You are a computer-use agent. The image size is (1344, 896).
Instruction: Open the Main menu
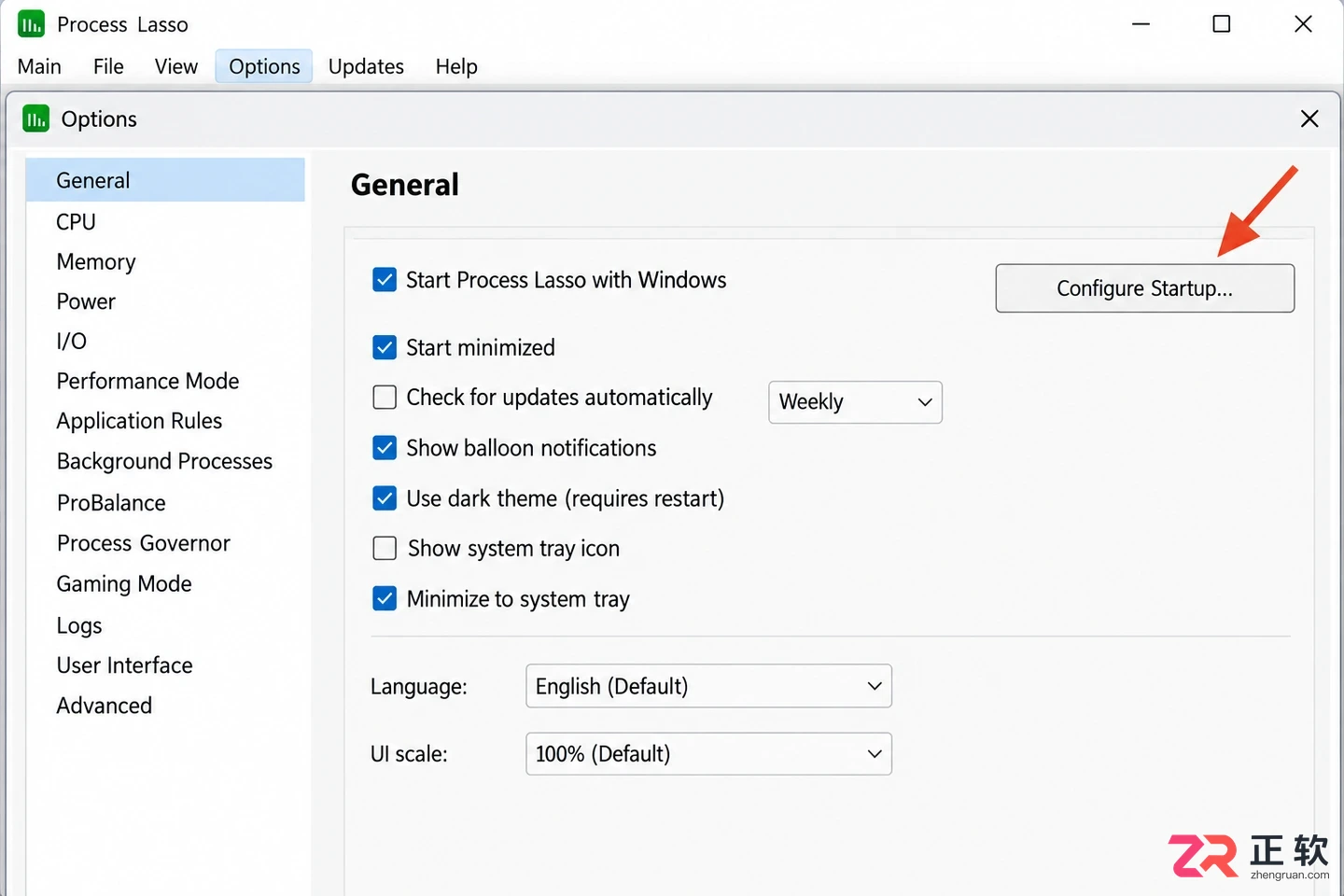[39, 66]
